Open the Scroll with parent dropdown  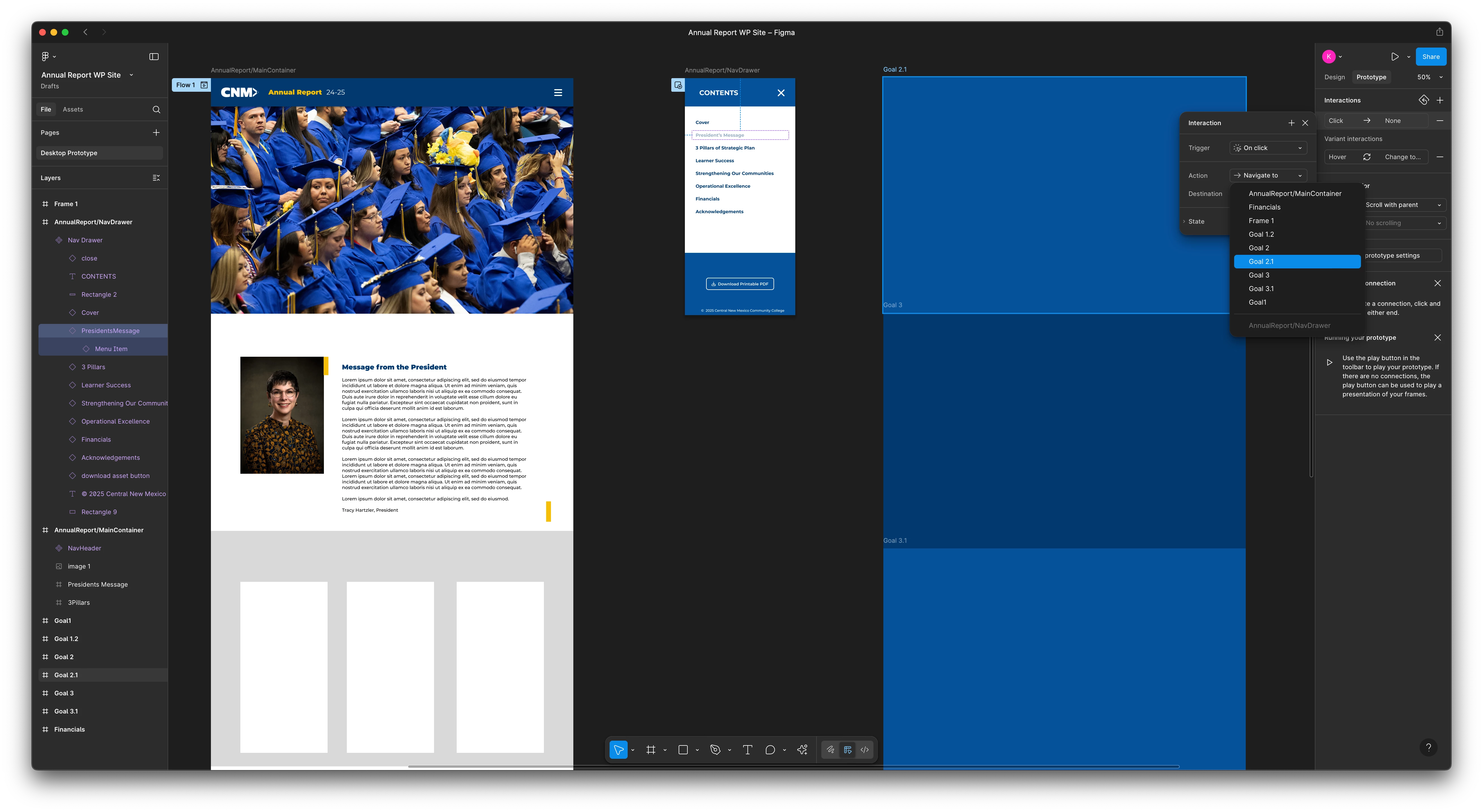click(1405, 205)
